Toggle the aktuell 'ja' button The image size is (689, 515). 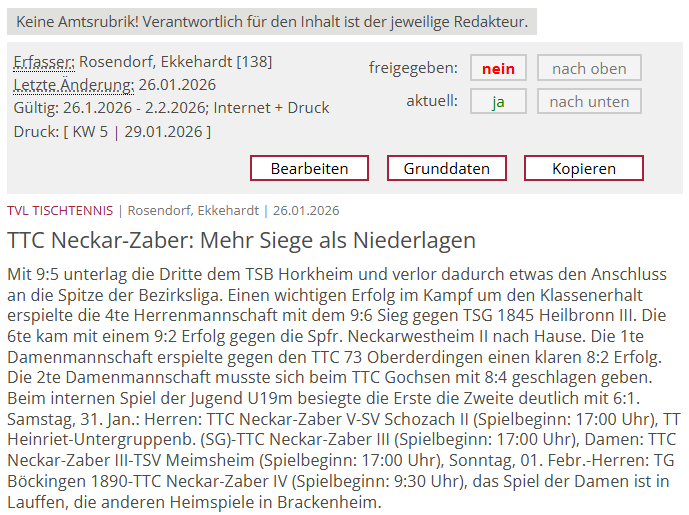point(498,102)
